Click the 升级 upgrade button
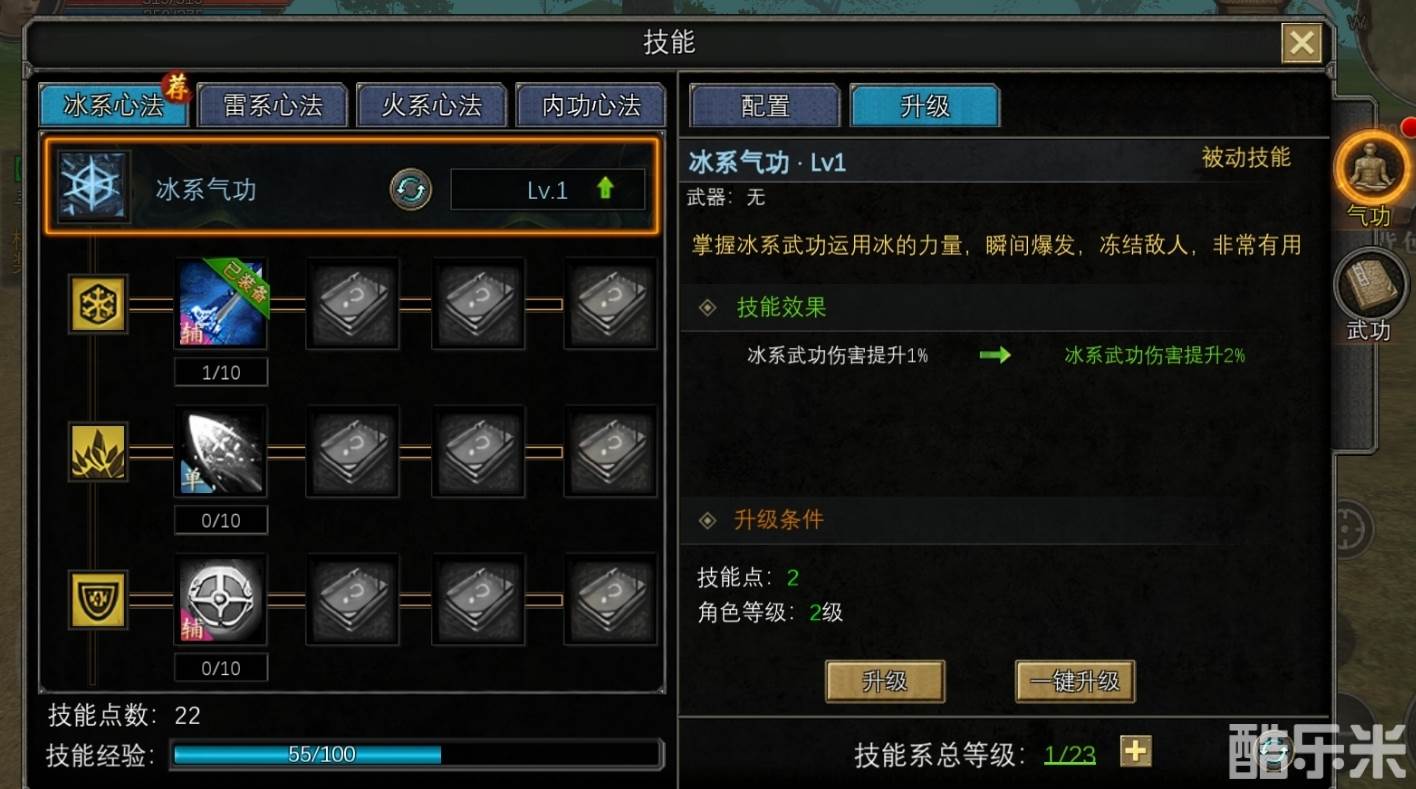The width and height of the screenshot is (1416, 789). pyautogui.click(x=885, y=682)
